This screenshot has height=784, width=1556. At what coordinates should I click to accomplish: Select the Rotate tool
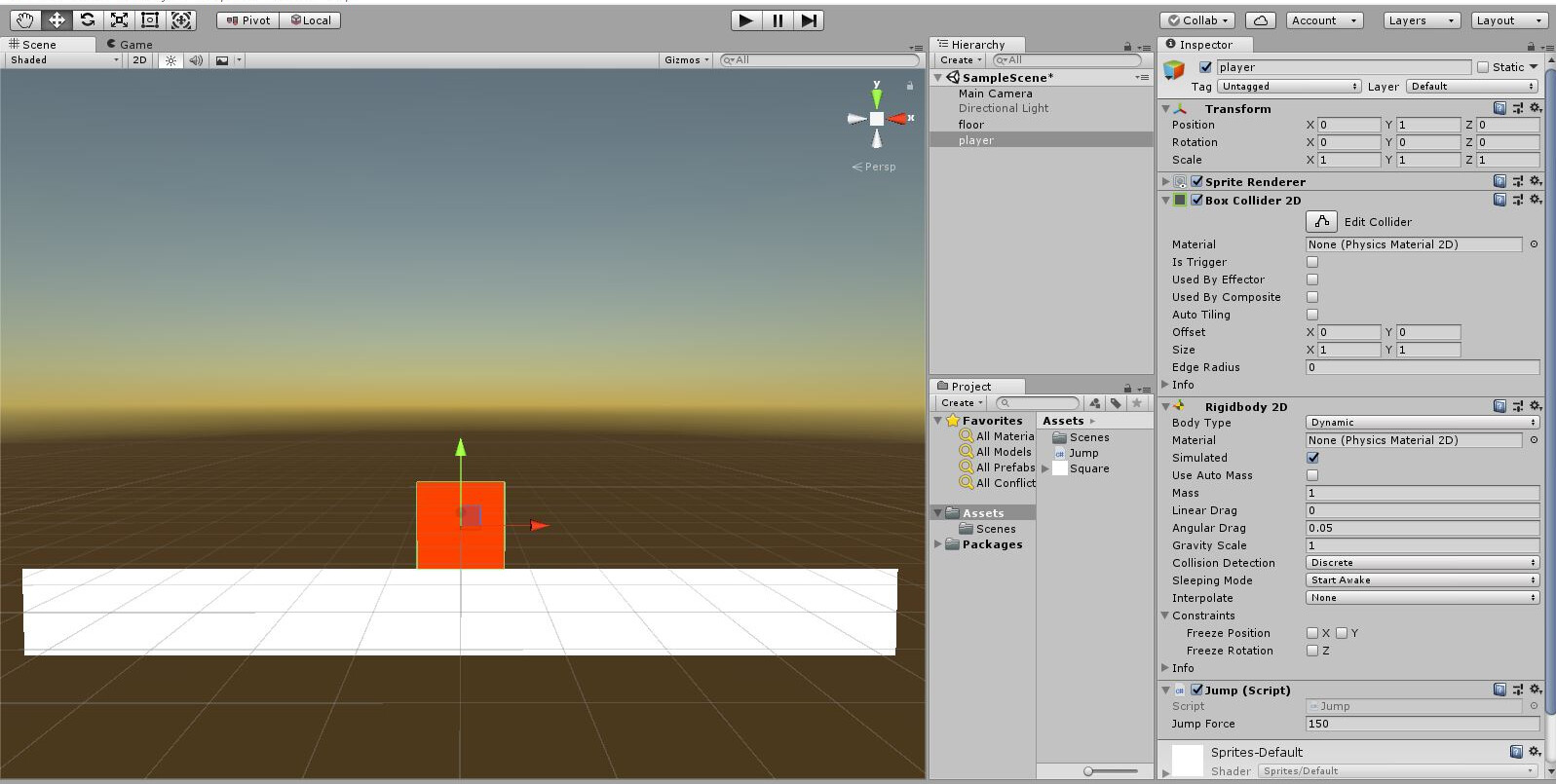pyautogui.click(x=88, y=19)
